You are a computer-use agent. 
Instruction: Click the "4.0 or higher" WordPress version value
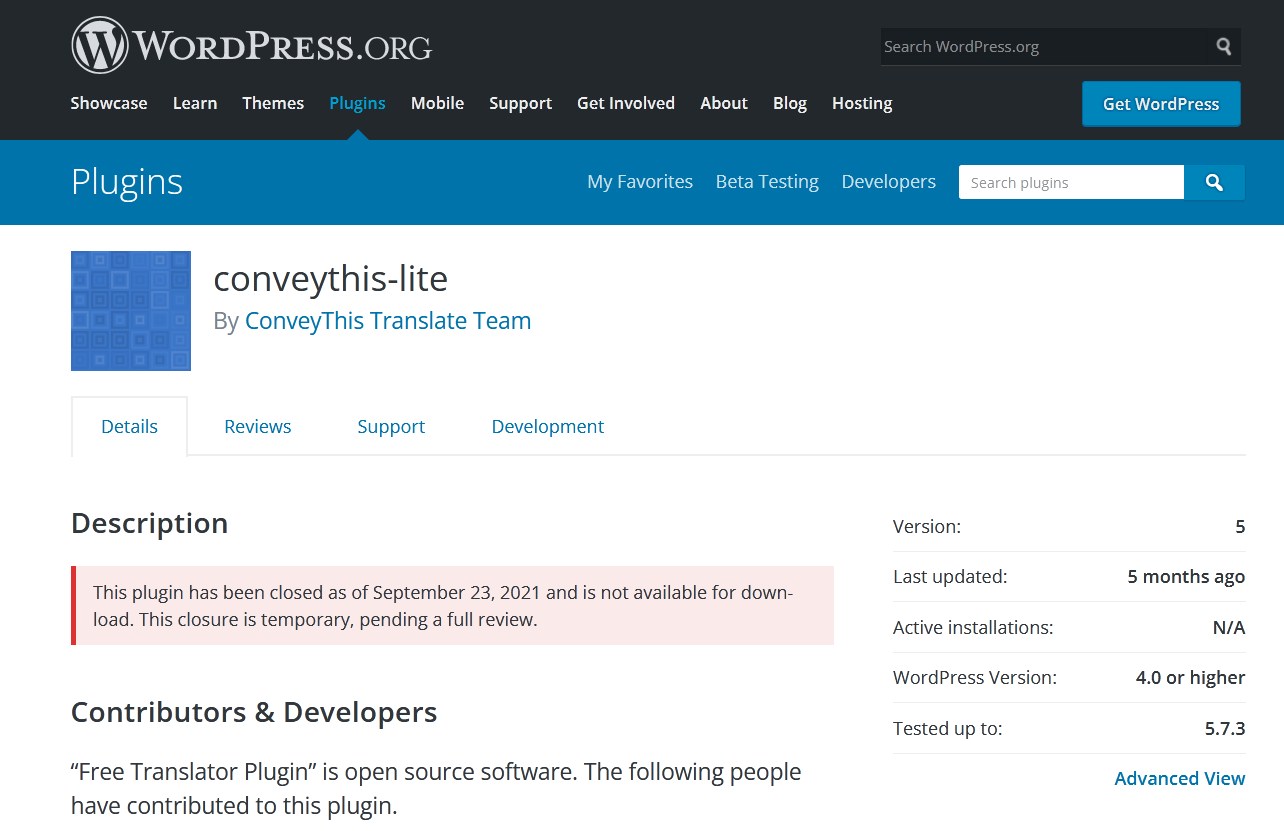tap(1191, 677)
